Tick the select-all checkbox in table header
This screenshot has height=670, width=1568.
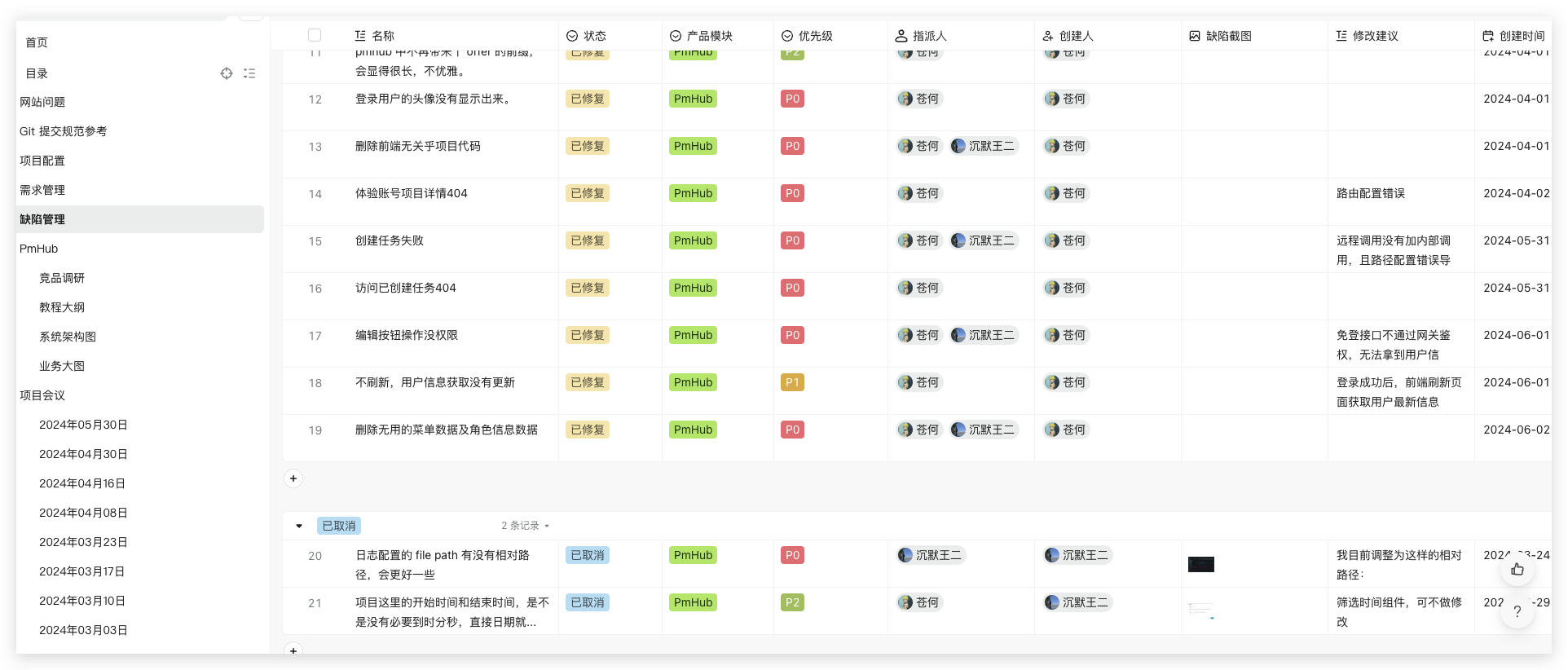click(315, 35)
